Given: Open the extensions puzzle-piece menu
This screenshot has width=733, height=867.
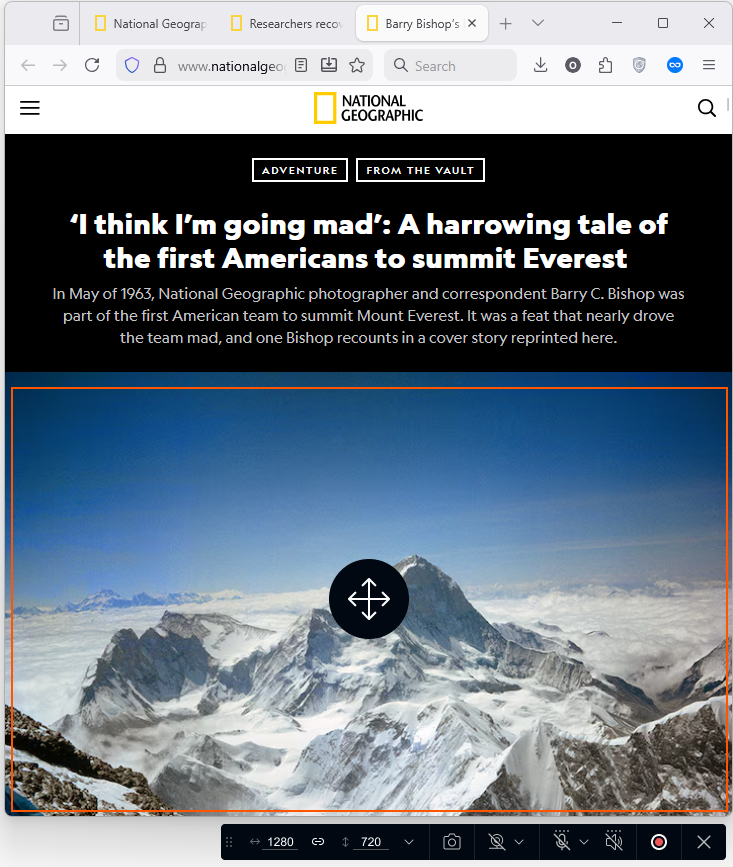Looking at the screenshot, I should click(x=605, y=65).
